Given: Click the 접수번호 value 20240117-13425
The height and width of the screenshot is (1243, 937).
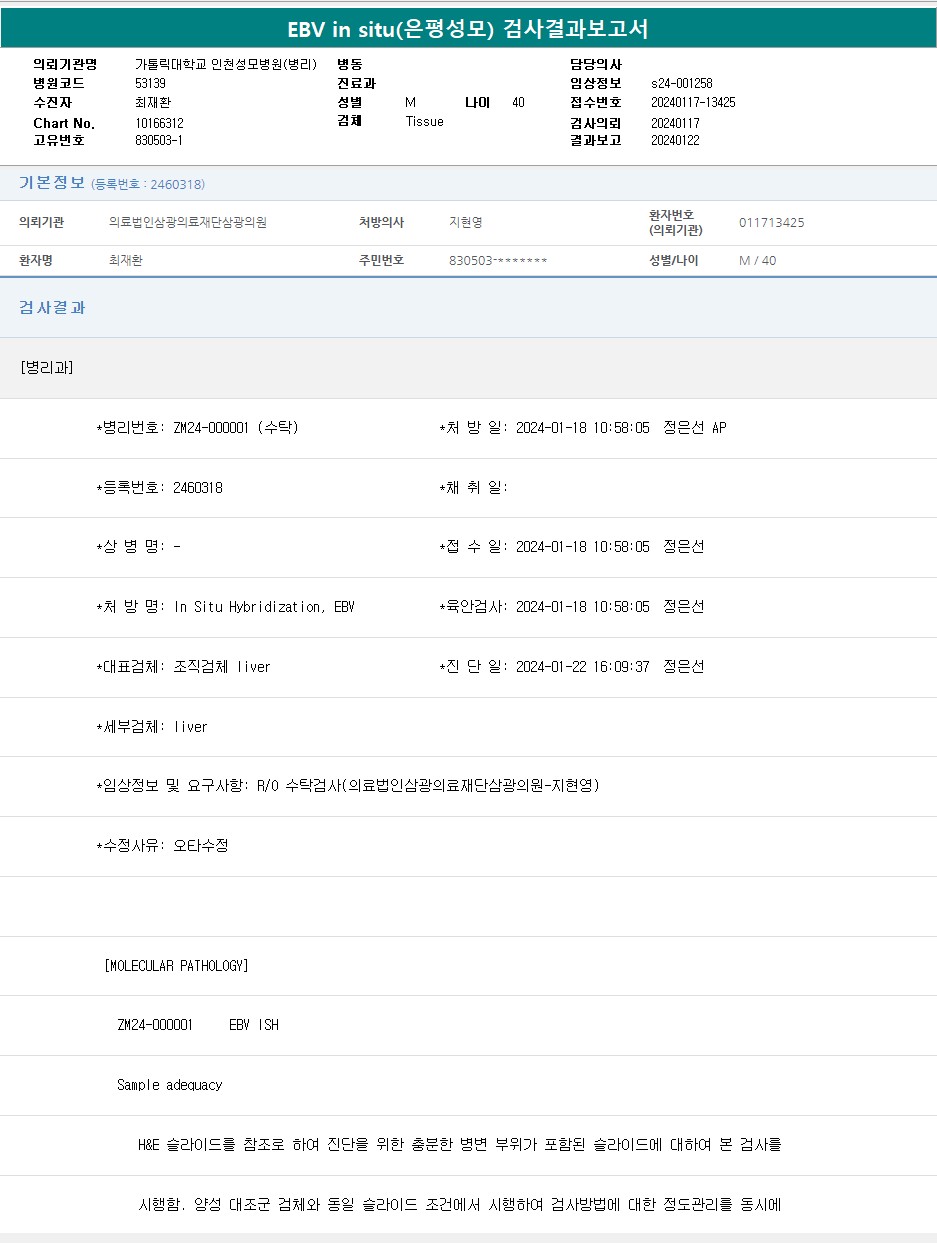Looking at the screenshot, I should tap(693, 102).
